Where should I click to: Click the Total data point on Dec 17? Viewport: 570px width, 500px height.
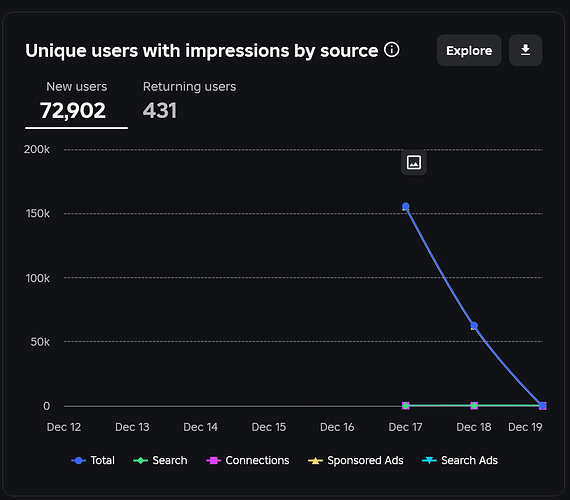pyautogui.click(x=406, y=206)
